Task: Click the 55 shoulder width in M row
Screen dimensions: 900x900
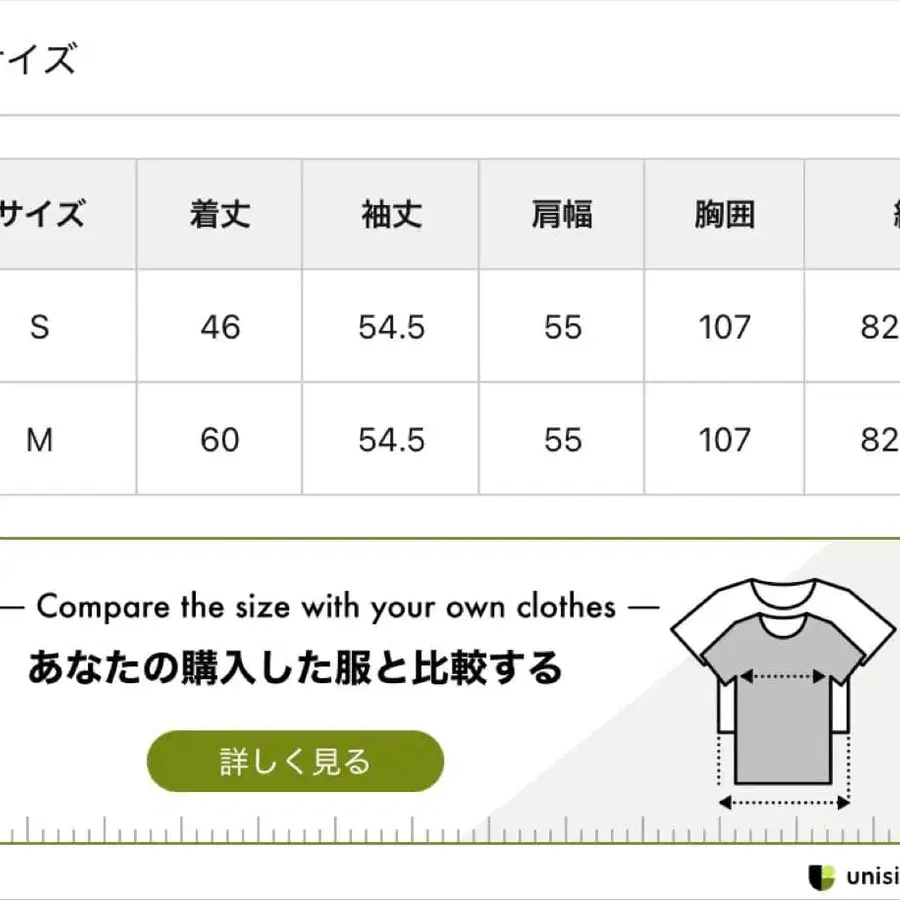Action: (563, 440)
